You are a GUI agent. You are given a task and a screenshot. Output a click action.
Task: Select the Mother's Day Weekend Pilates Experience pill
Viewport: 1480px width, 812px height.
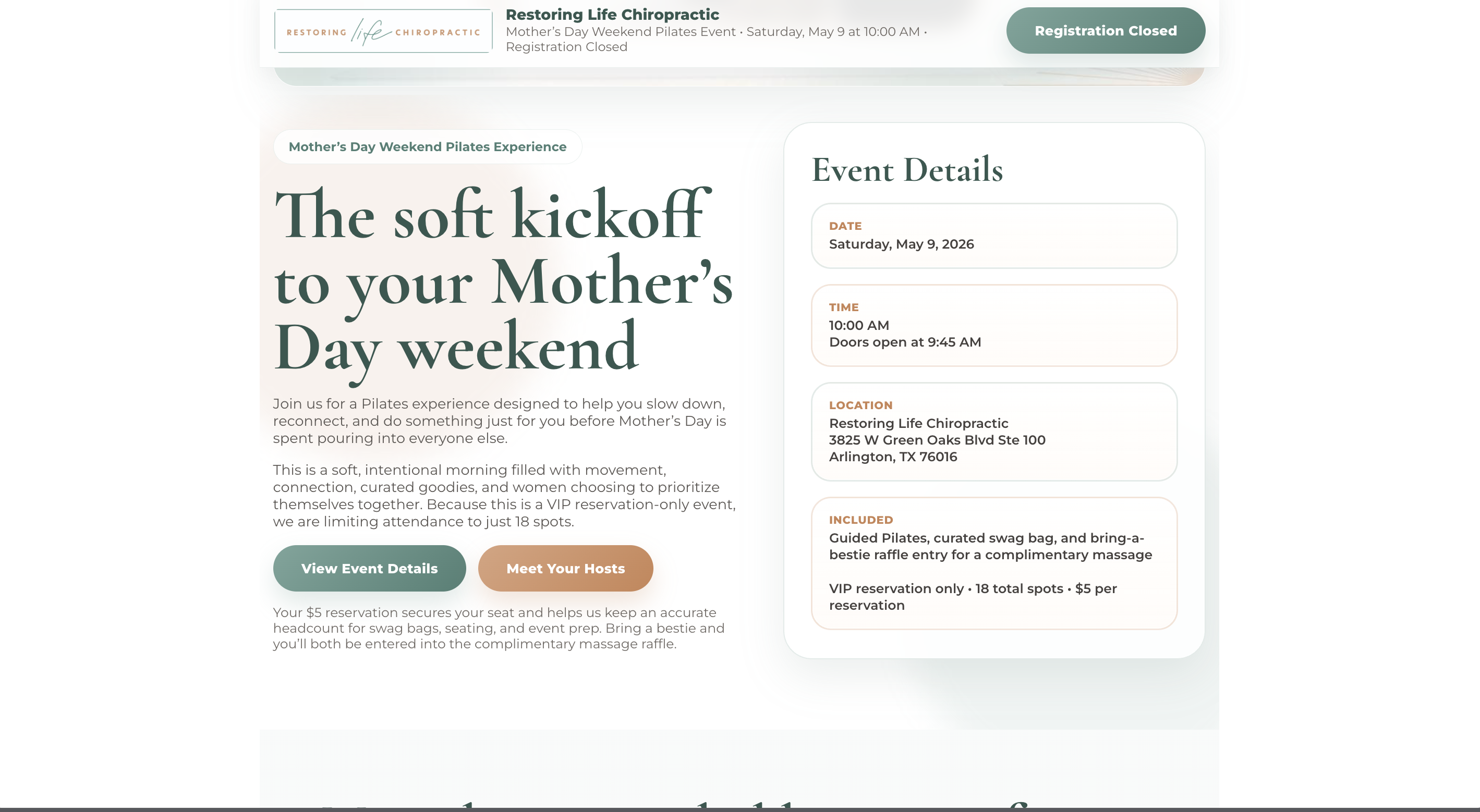pyautogui.click(x=428, y=147)
